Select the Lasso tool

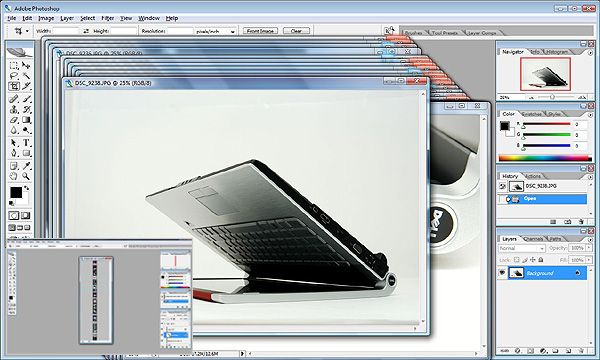coord(14,76)
